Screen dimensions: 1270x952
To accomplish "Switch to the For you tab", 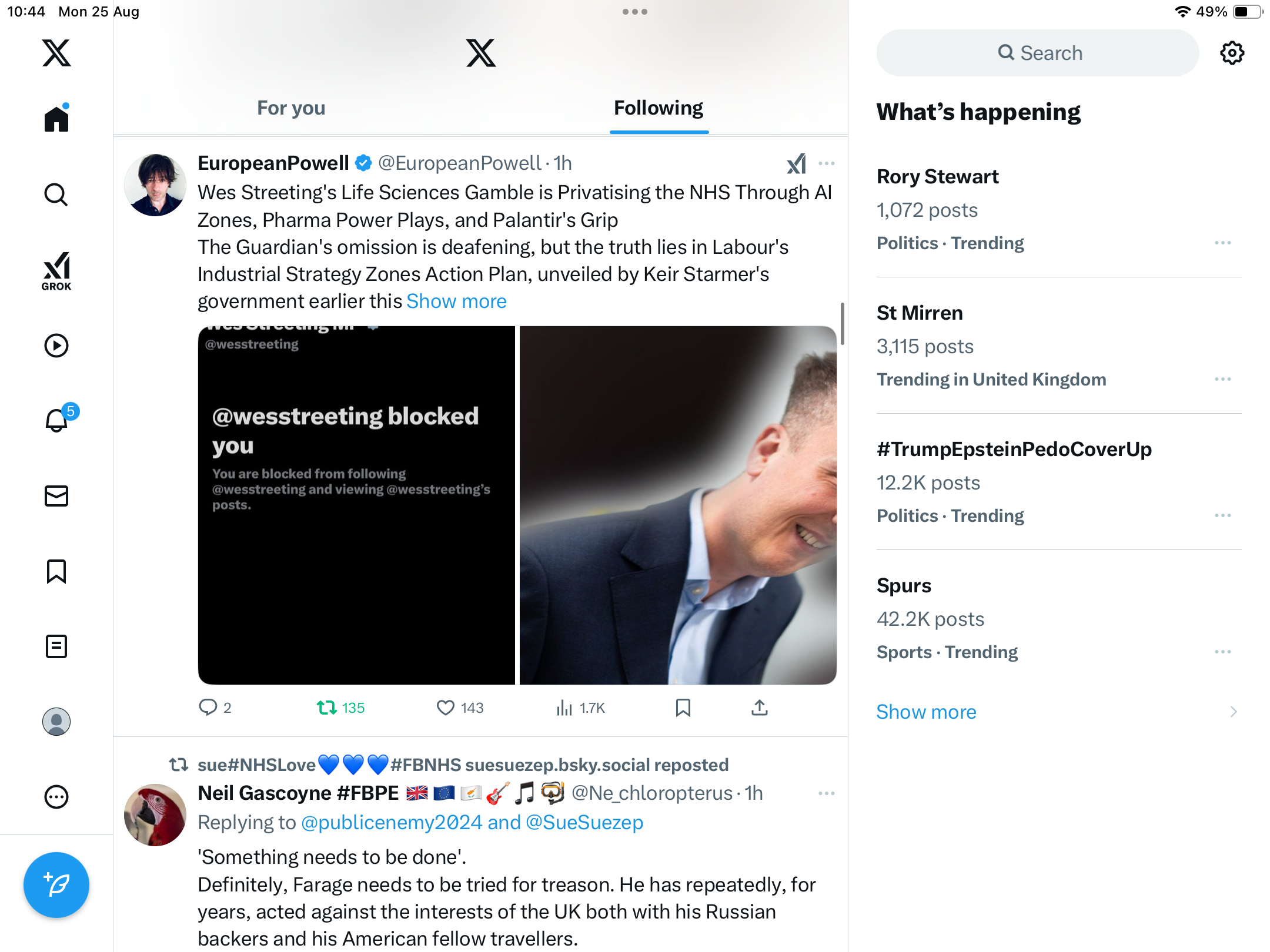I will tap(291, 108).
